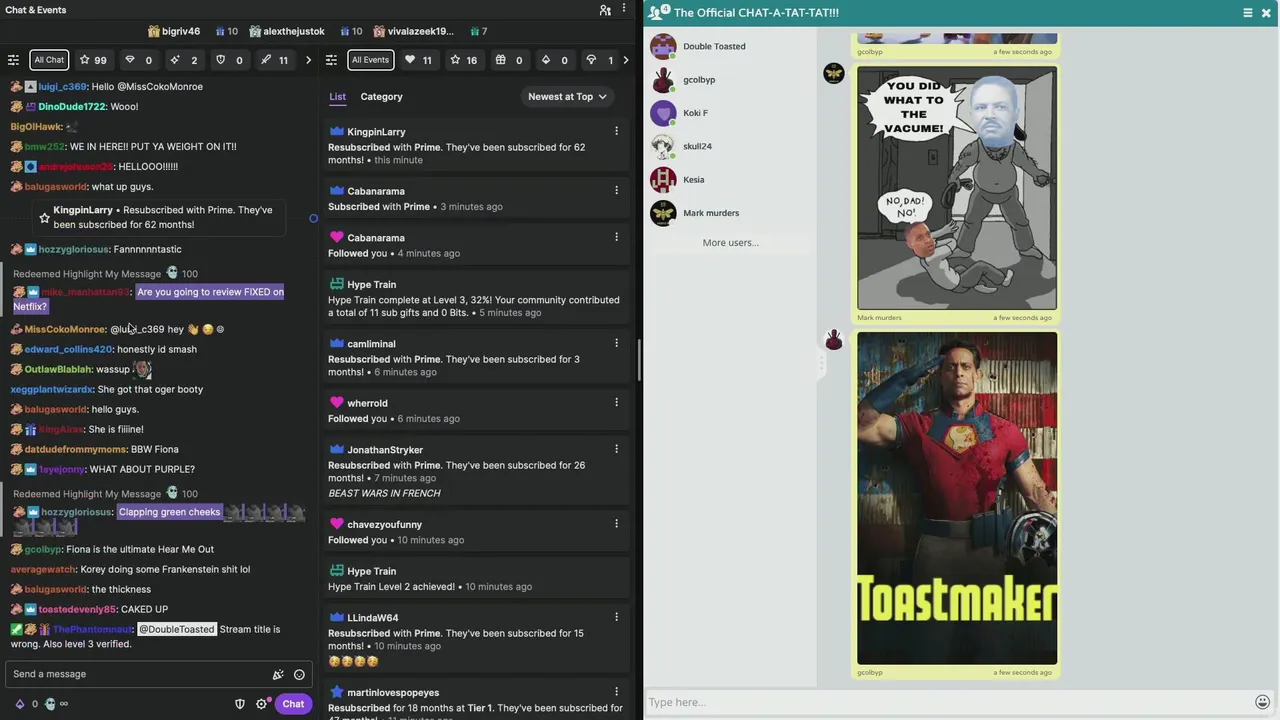Open the chat filter settings icon
The image size is (1280, 720).
pyautogui.click(x=13, y=60)
